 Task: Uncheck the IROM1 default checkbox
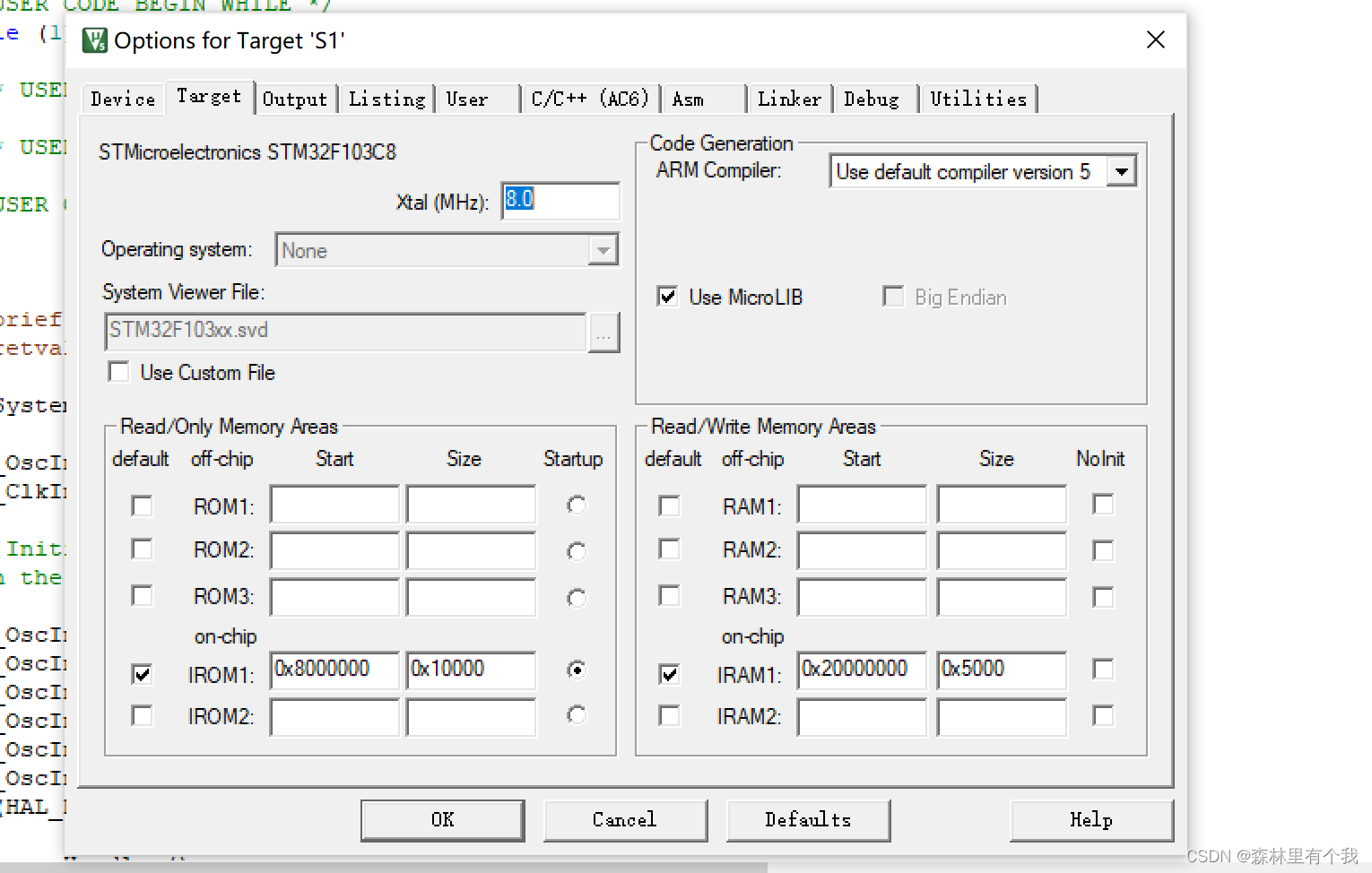(142, 673)
